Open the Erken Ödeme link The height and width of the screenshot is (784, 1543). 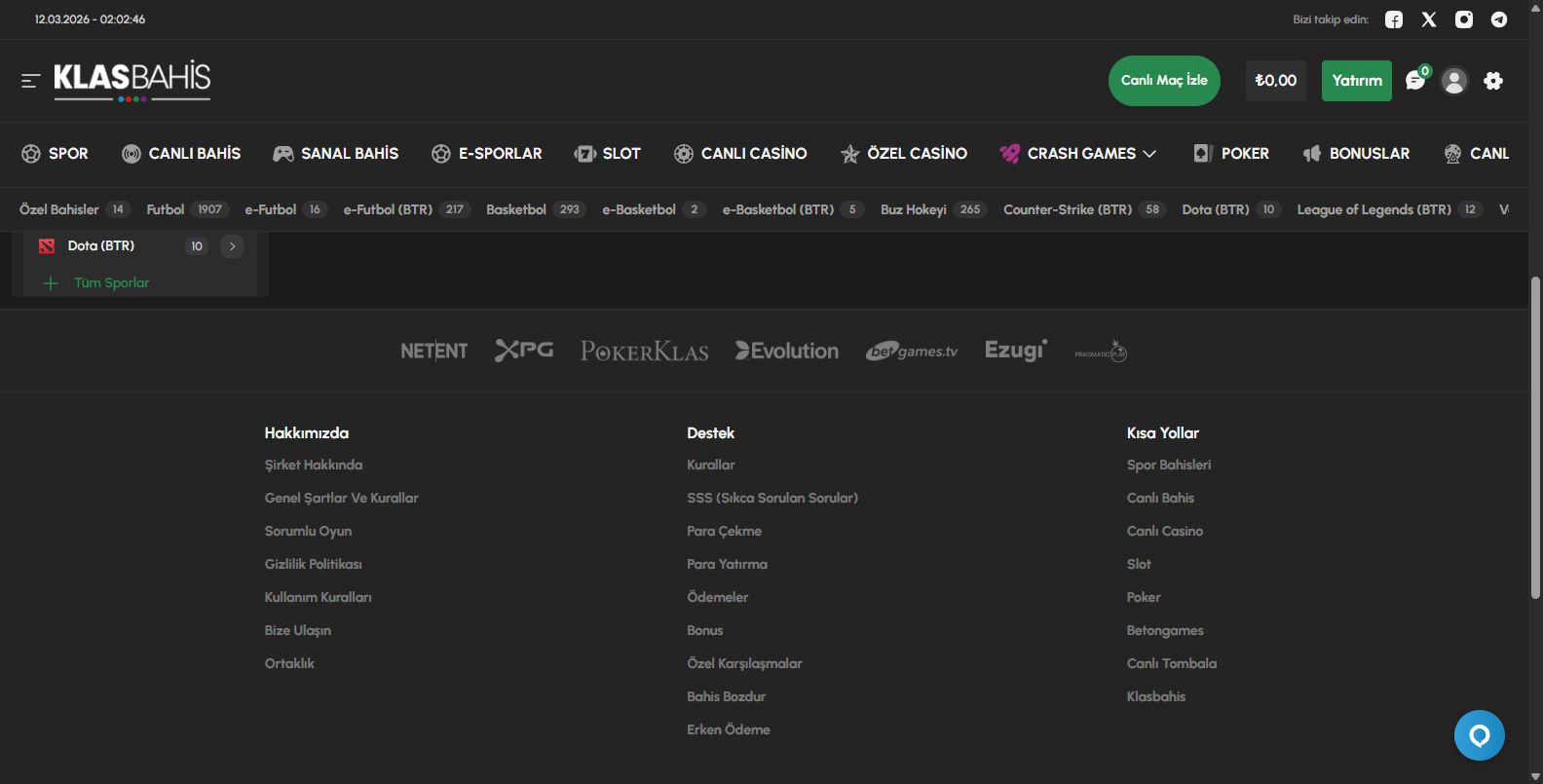[729, 730]
